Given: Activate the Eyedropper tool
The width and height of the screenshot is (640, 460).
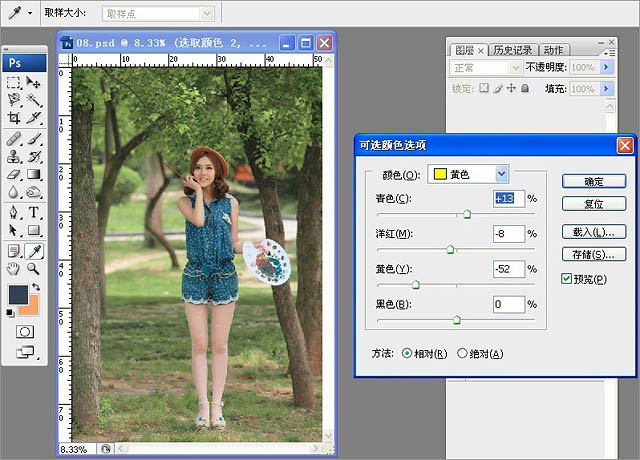Looking at the screenshot, I should pos(34,250).
